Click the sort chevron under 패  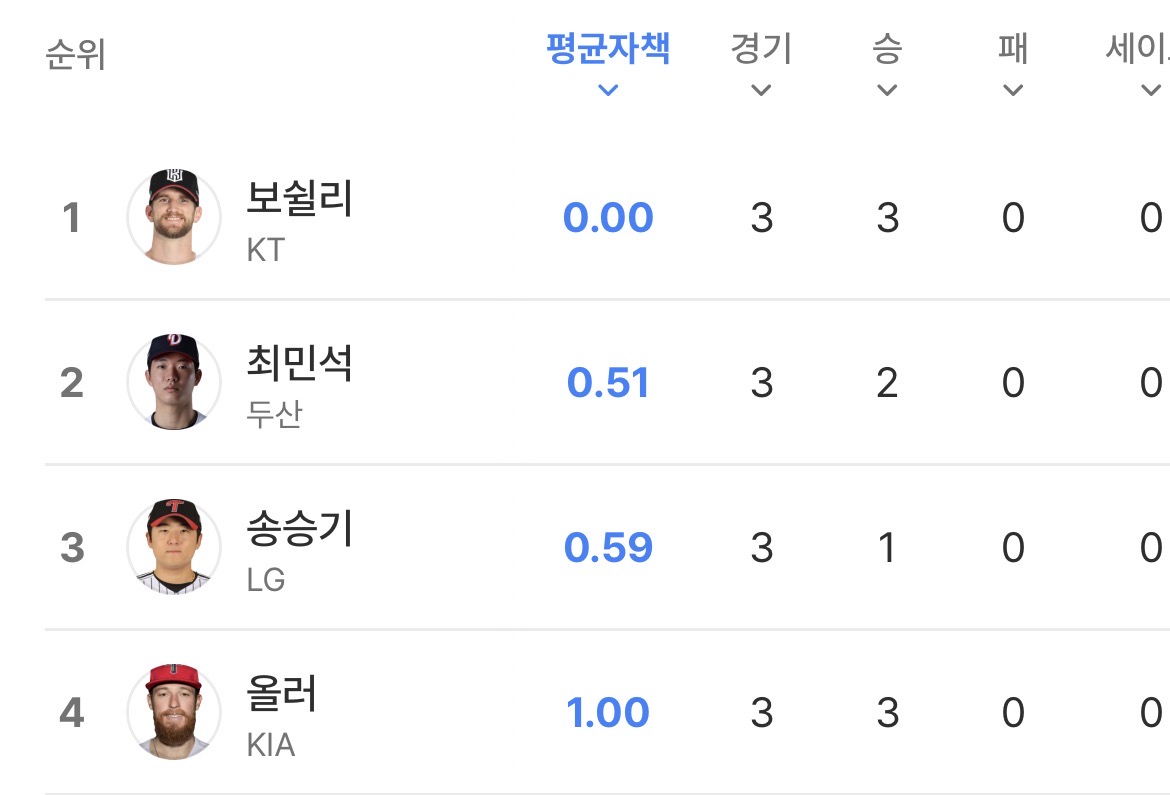point(1013,91)
